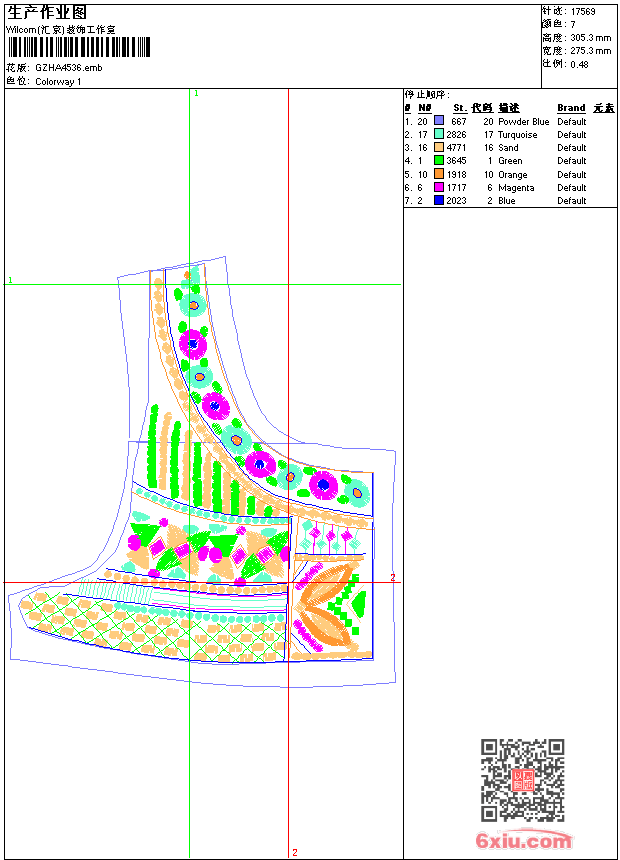
Task: Pick the Sand color swatch
Action: (439, 147)
